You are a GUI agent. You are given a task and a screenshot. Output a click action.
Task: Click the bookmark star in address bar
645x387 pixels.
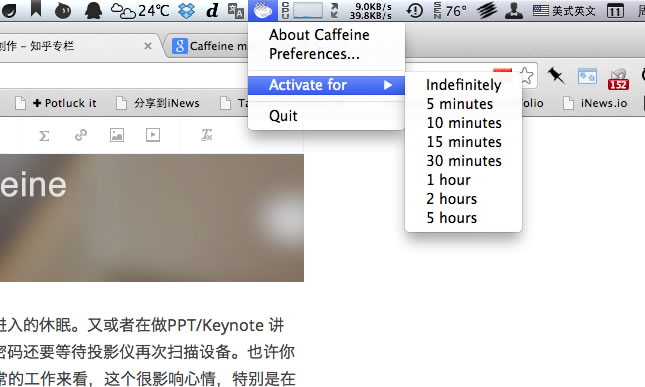click(526, 75)
